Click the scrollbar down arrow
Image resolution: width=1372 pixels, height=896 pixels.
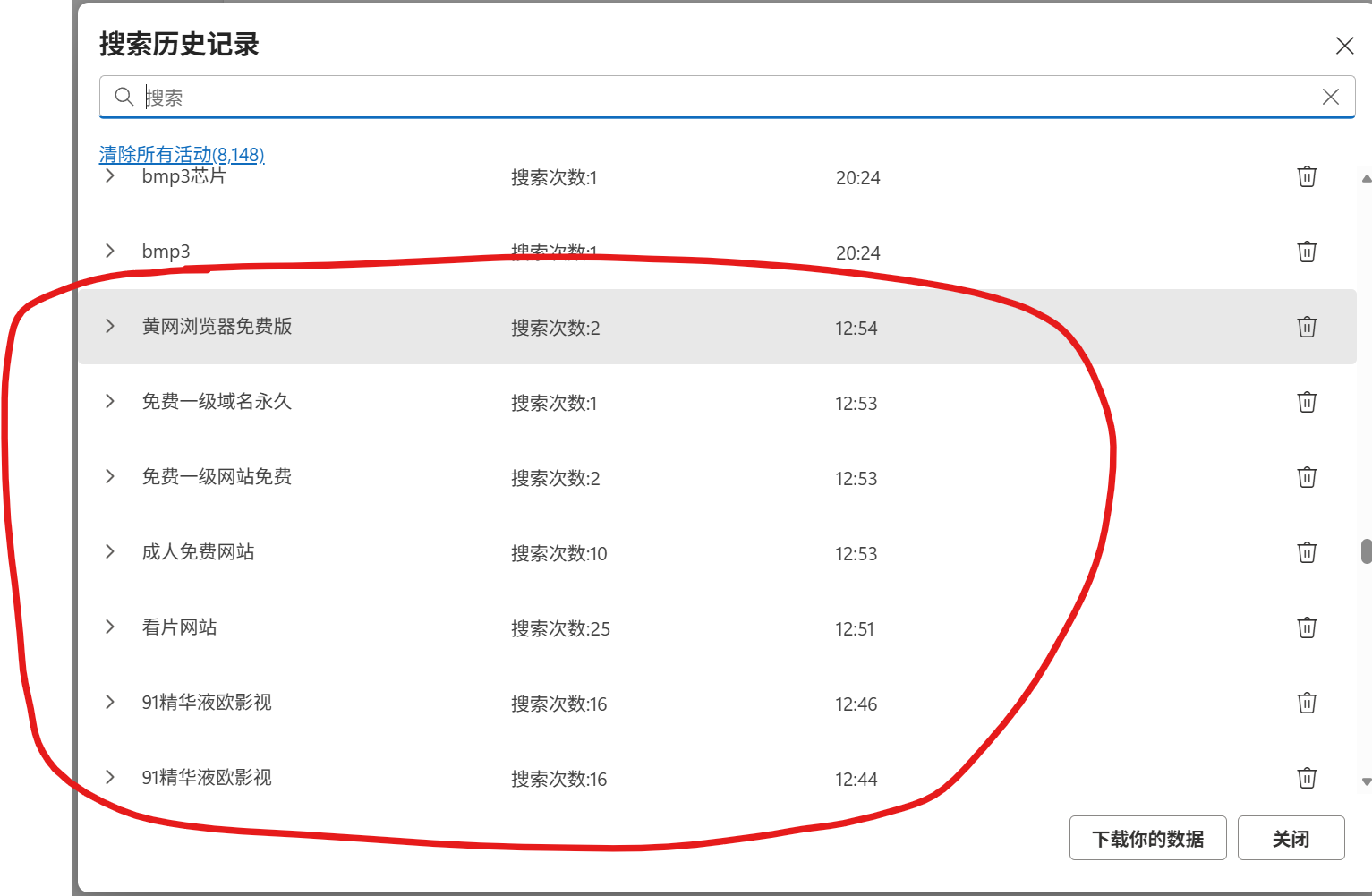tap(1366, 781)
